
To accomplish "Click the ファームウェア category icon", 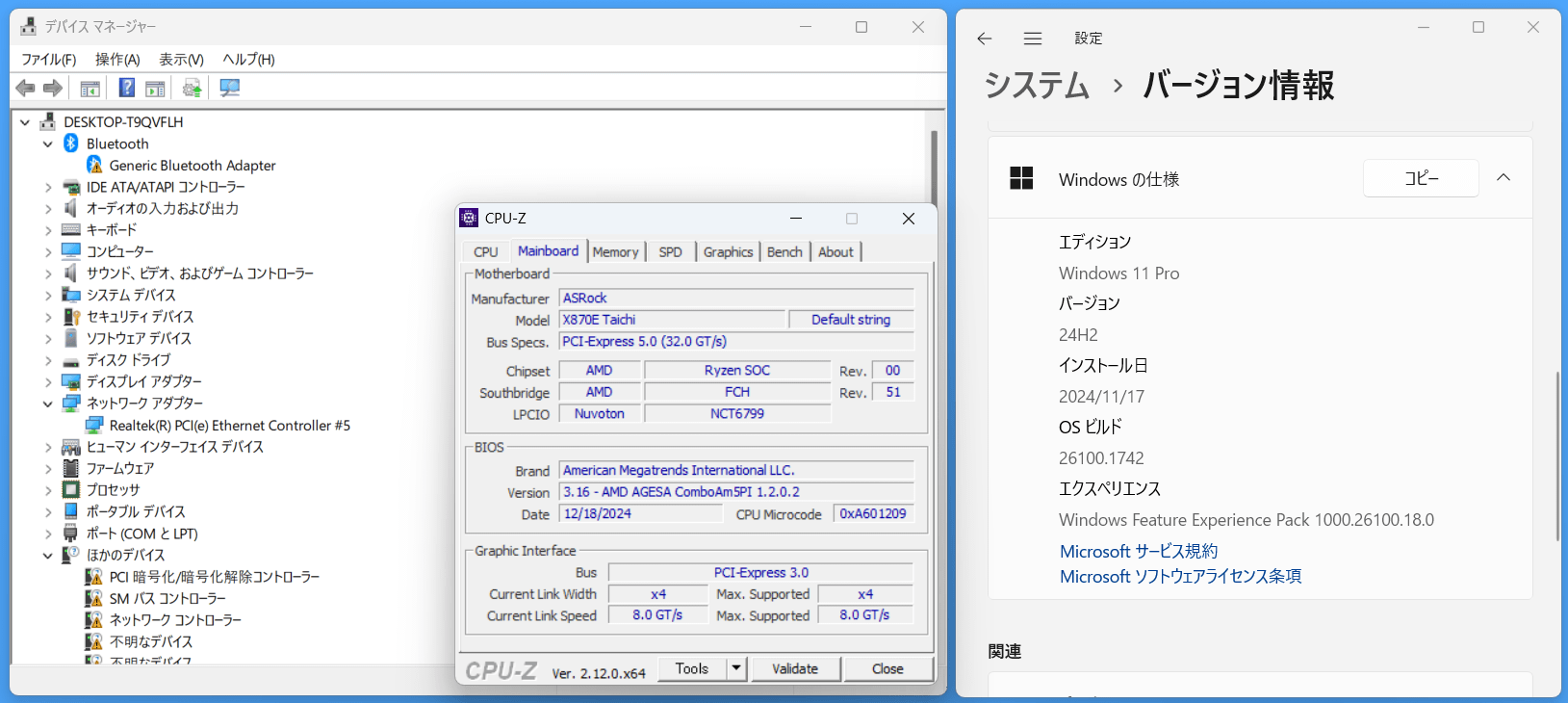I will (71, 468).
